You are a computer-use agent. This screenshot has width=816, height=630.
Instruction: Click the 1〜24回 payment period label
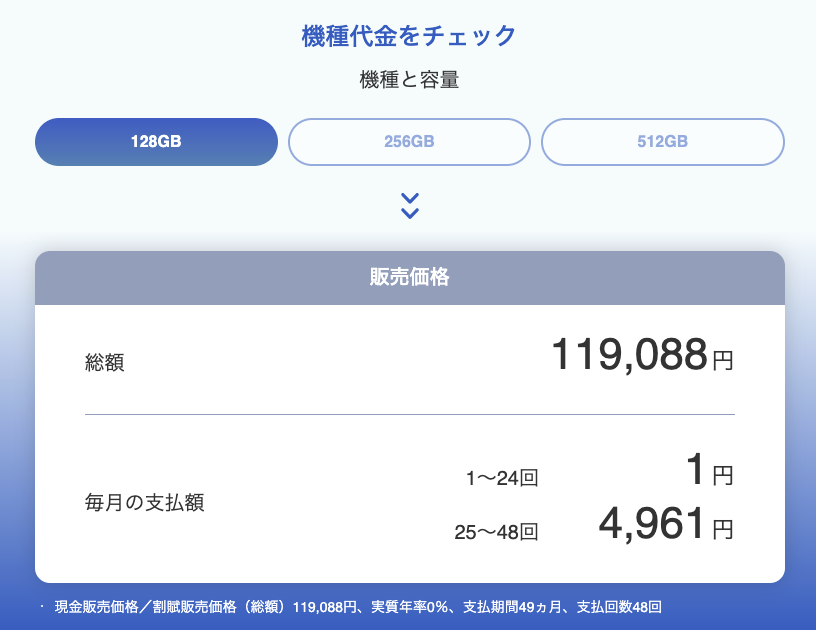[x=502, y=478]
